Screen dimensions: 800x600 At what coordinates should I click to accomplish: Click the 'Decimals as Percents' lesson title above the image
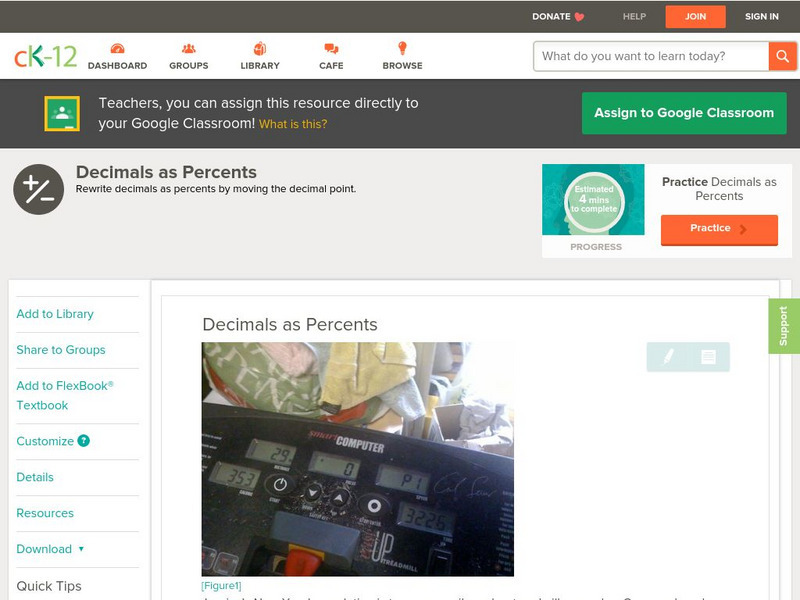point(290,324)
